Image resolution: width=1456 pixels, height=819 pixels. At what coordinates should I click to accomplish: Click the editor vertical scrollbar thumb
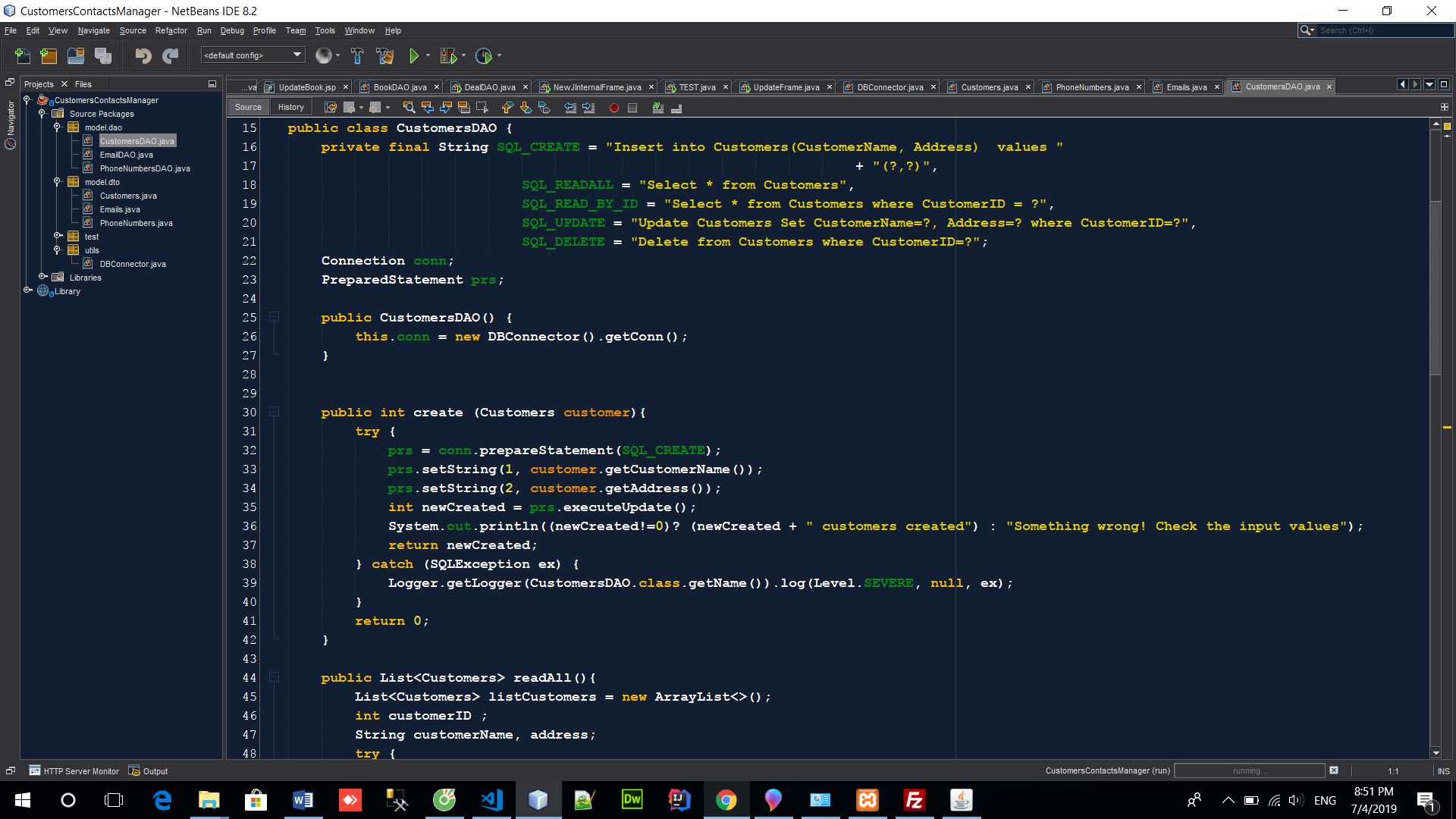(1435, 288)
